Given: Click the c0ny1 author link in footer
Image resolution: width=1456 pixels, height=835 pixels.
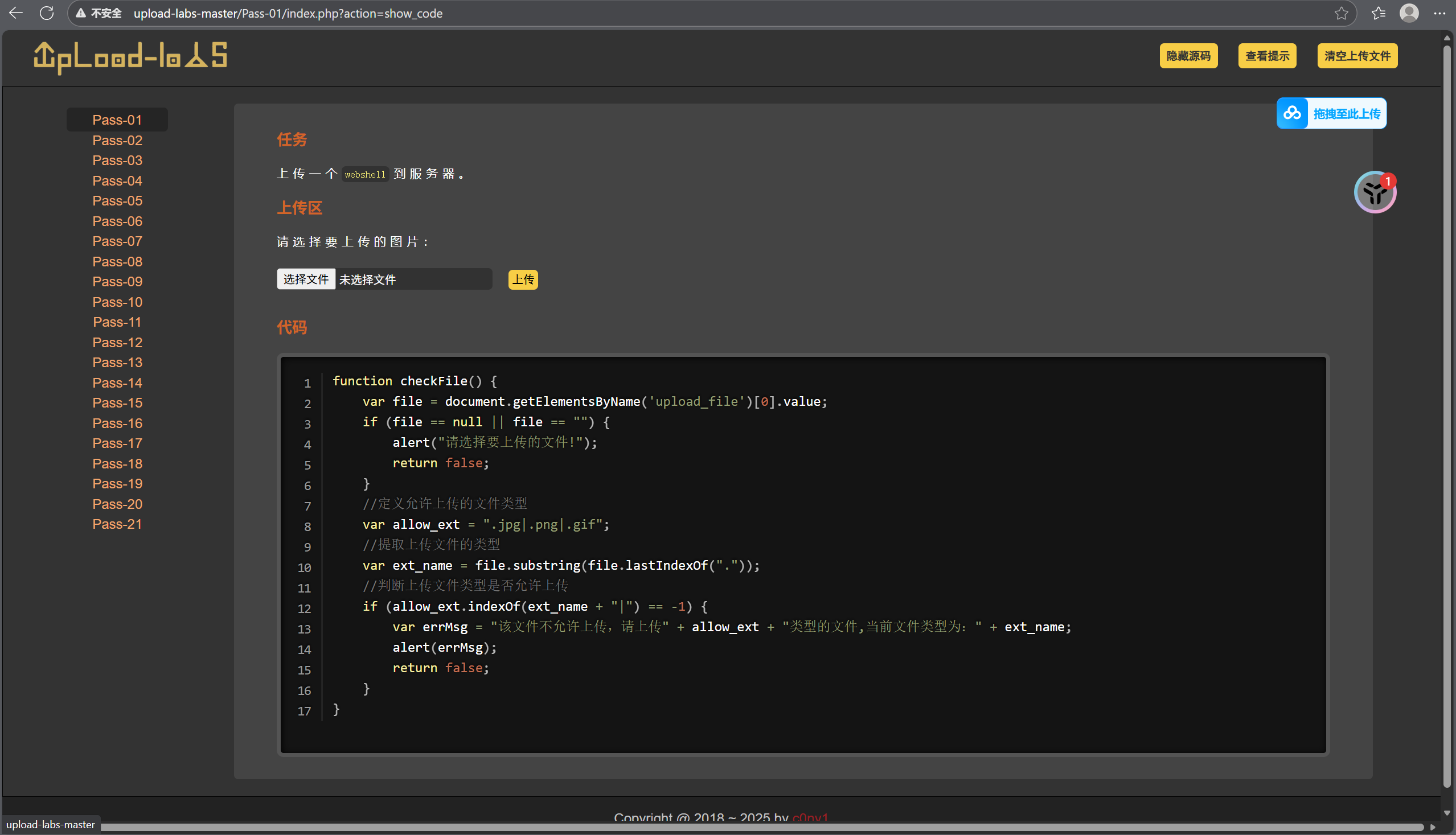Looking at the screenshot, I should [x=810, y=818].
